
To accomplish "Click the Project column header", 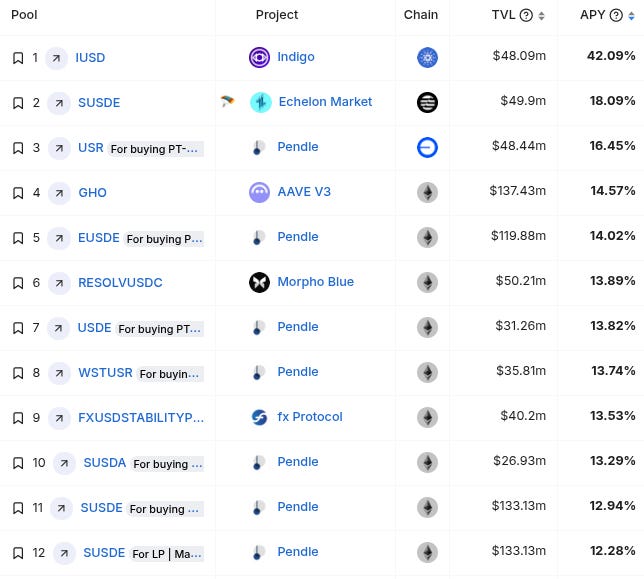I will (x=277, y=15).
